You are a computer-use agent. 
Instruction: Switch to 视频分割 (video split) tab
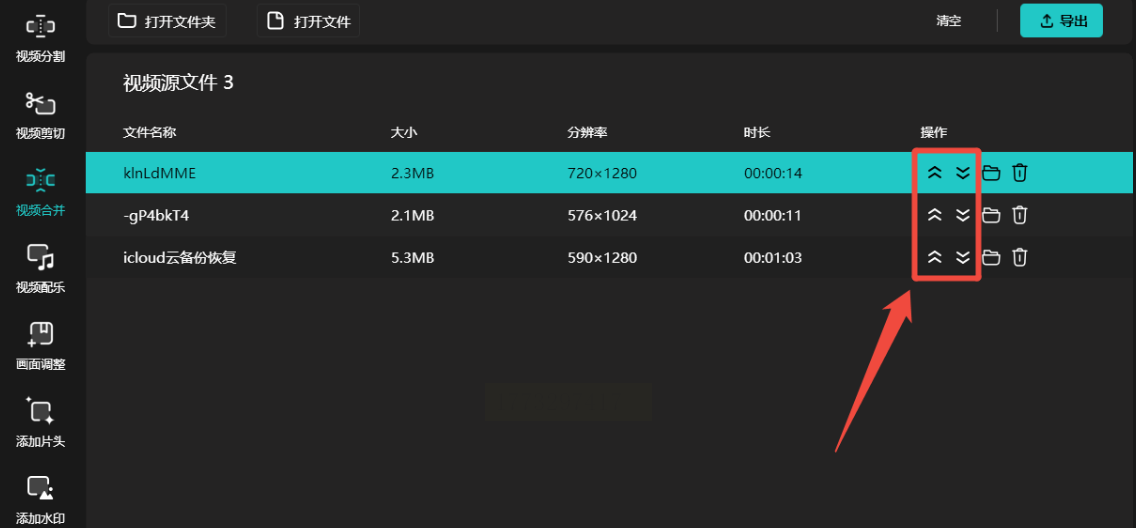pos(40,38)
